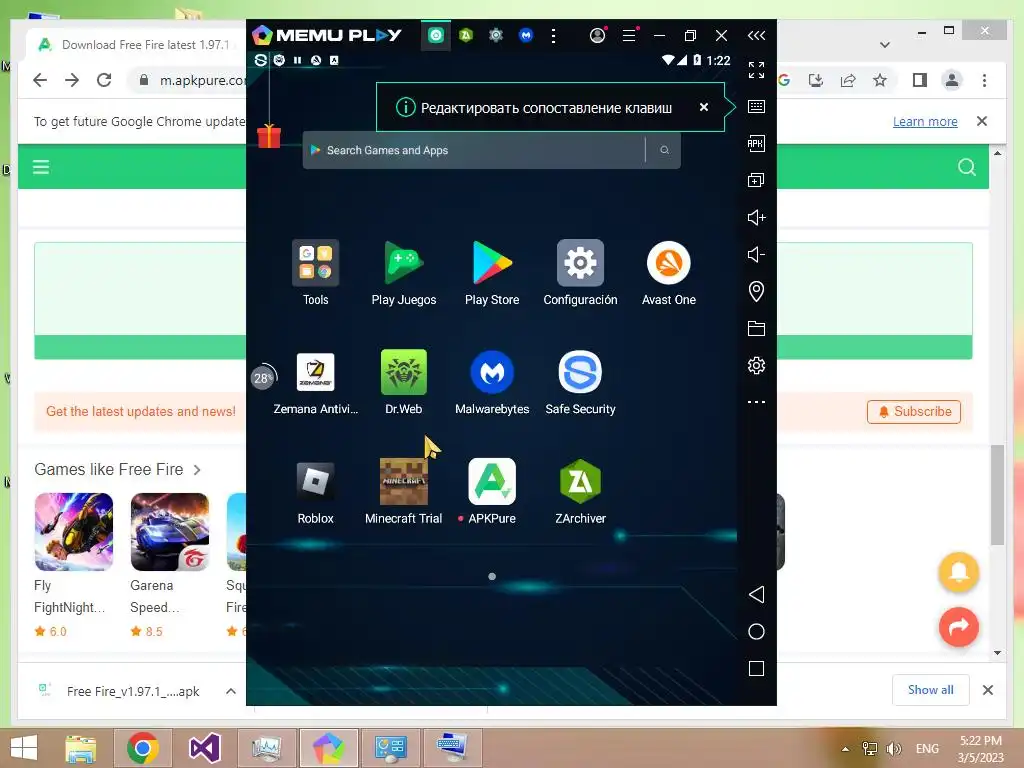This screenshot has height=768, width=1024.
Task: Switch to the ZArchiver tab in MEmu
Action: point(466,35)
